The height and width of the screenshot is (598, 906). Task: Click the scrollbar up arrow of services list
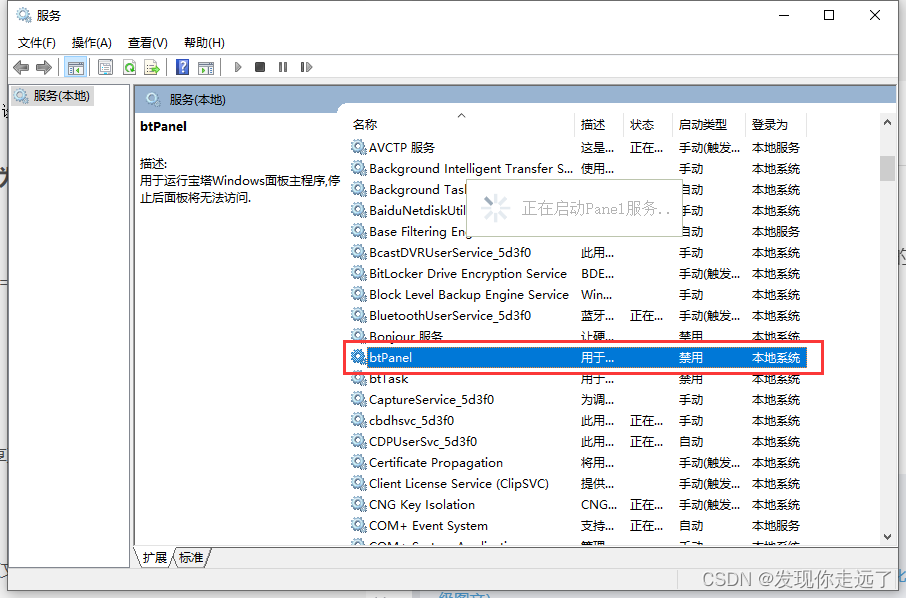pos(888,122)
